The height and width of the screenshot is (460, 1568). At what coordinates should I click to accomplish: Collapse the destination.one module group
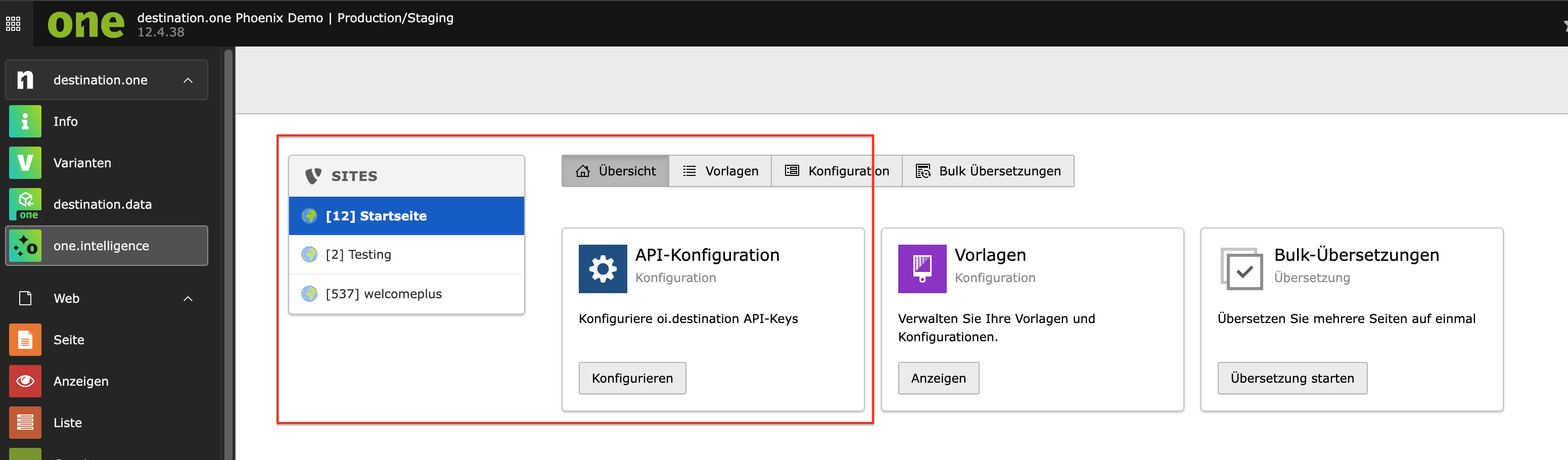tap(188, 80)
